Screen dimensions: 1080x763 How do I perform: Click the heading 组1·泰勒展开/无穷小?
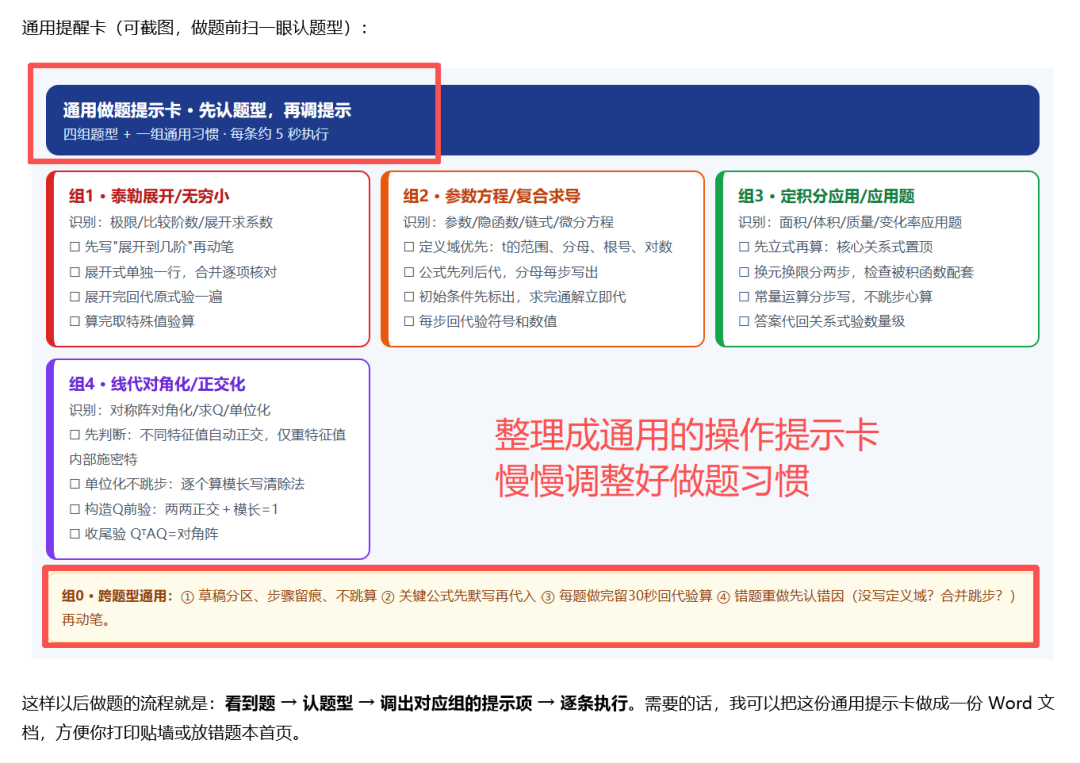[149, 196]
